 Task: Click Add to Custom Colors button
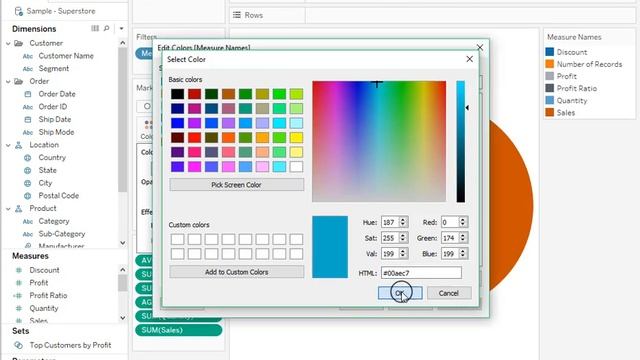[236, 272]
